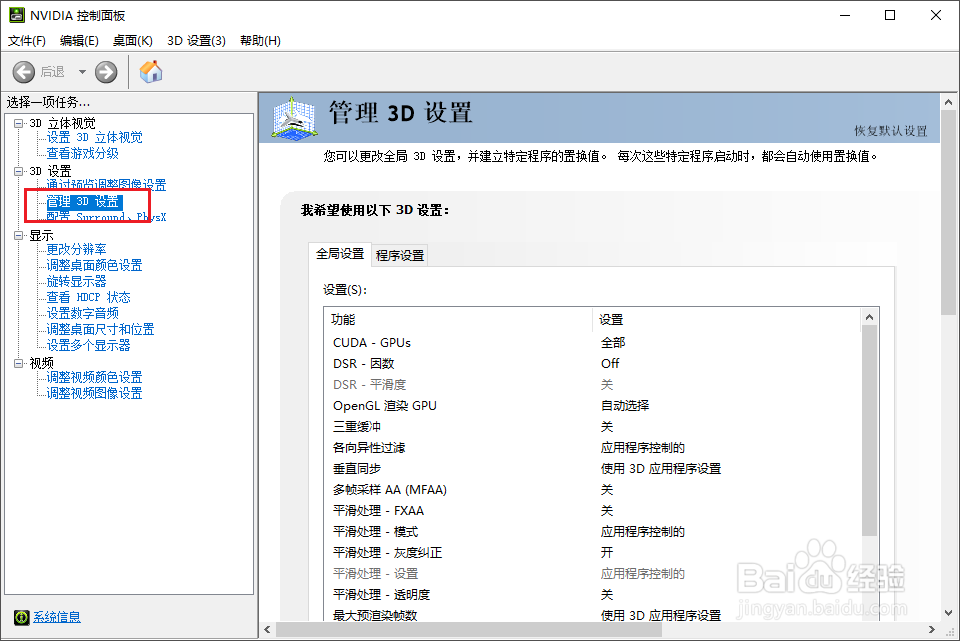Open the back history dropdown arrow
The width and height of the screenshot is (960, 641).
pyautogui.click(x=82, y=72)
